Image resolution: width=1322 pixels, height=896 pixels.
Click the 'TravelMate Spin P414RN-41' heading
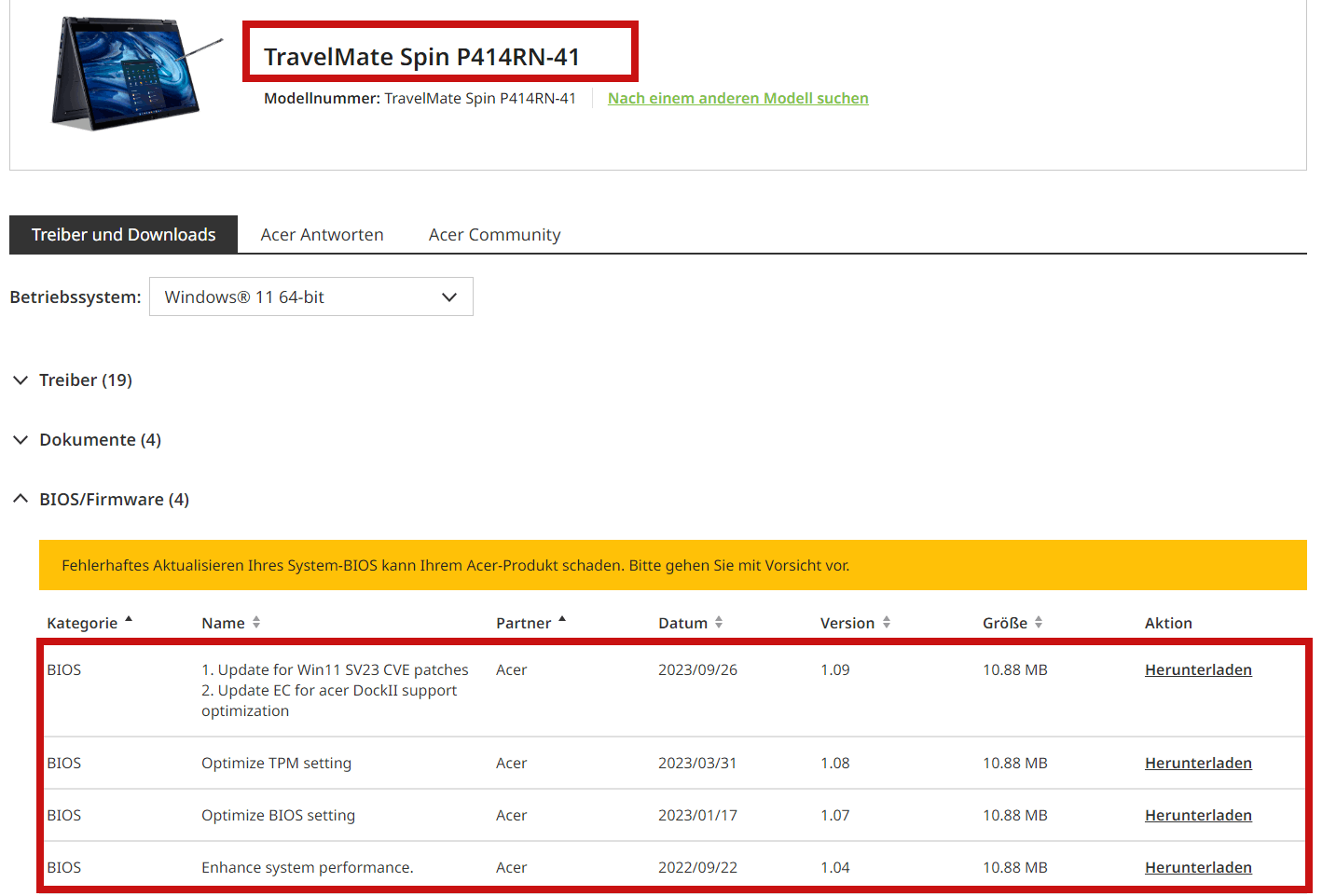421,57
